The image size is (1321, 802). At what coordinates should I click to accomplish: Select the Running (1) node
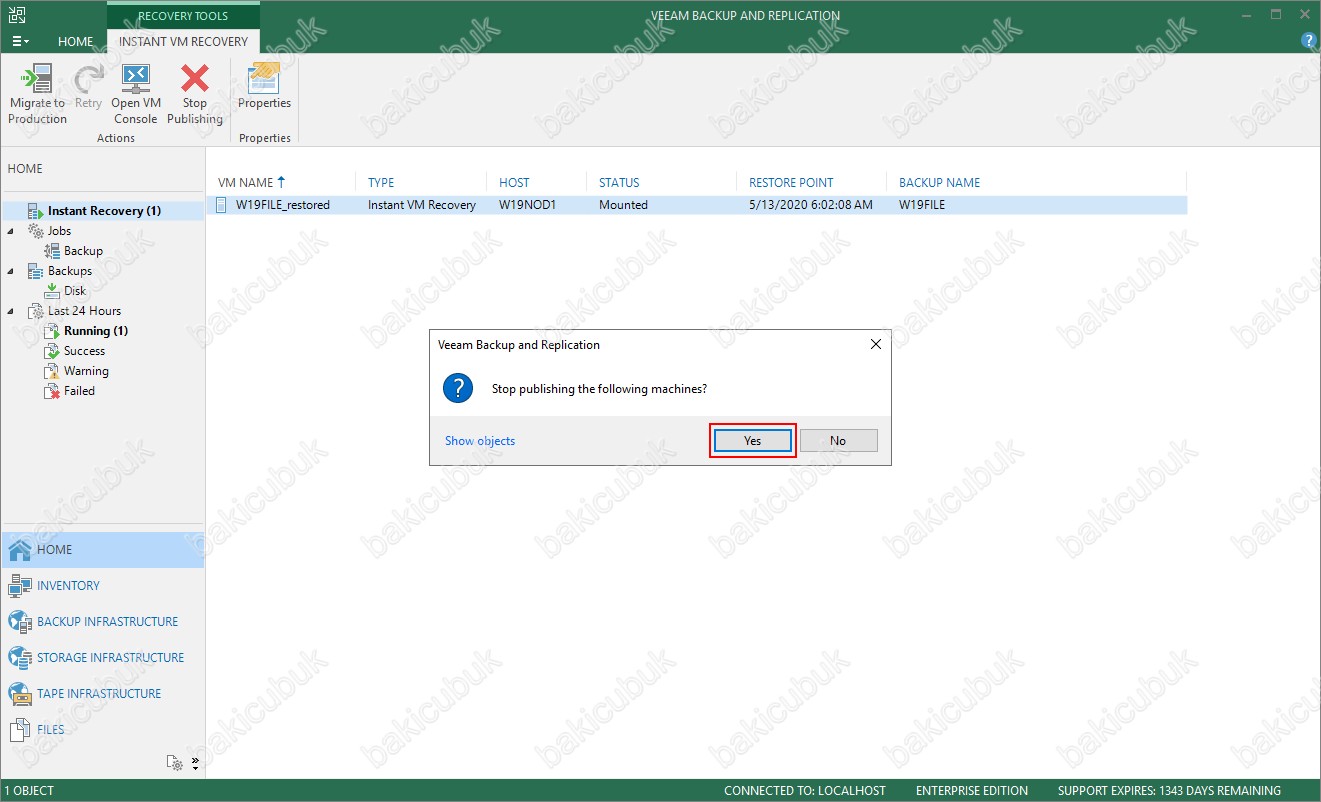point(96,331)
